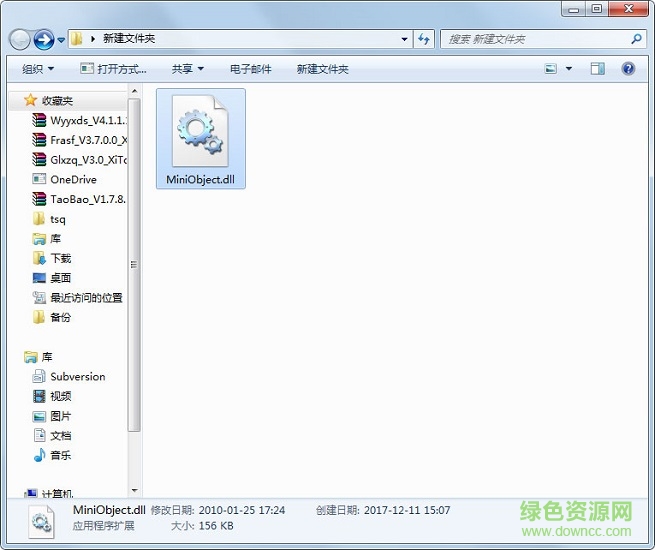Open the 图片 pictures library
The width and height of the screenshot is (655, 550).
52,416
